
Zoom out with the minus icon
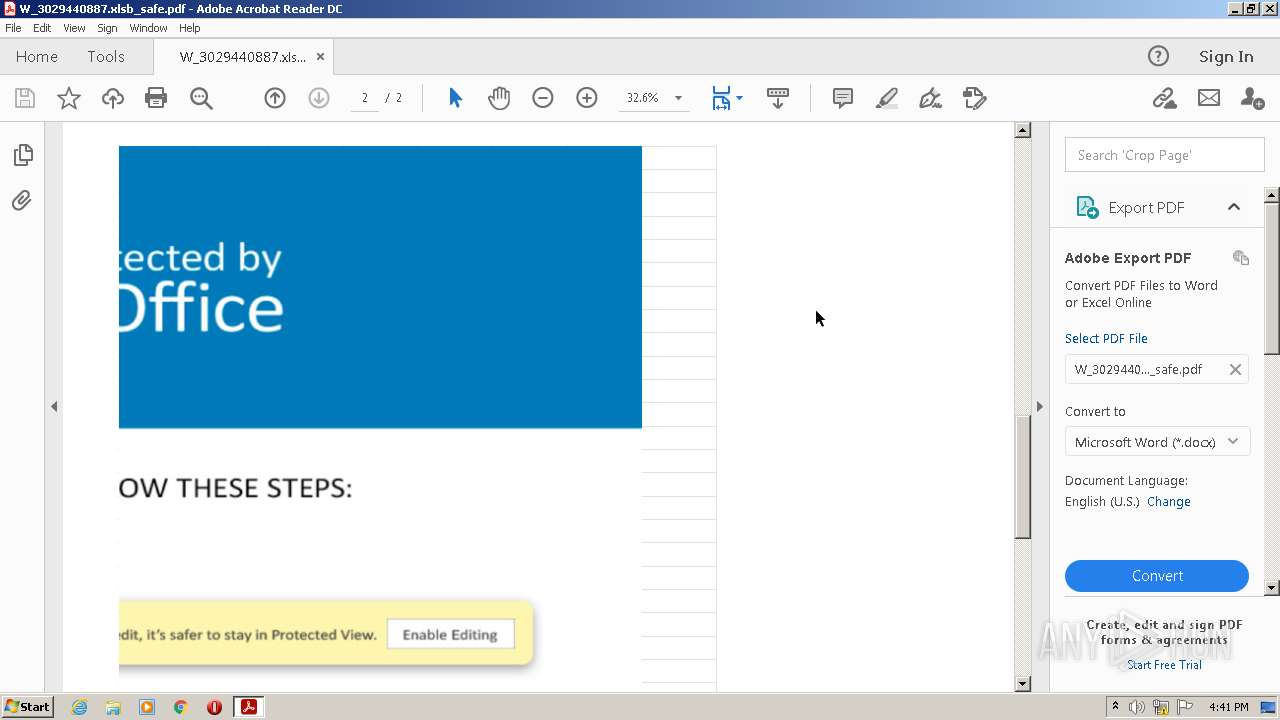coord(543,98)
